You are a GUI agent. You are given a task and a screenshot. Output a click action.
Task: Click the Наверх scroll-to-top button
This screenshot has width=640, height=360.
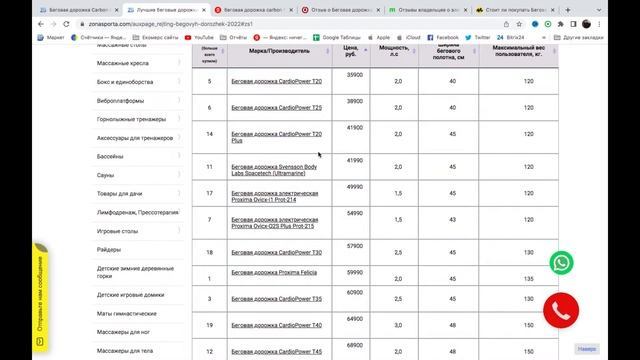[587, 349]
